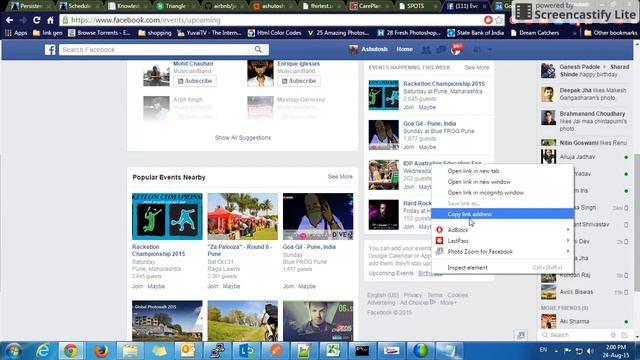Open chat with Kundan Raj
640x360 pixels.
click(584, 275)
